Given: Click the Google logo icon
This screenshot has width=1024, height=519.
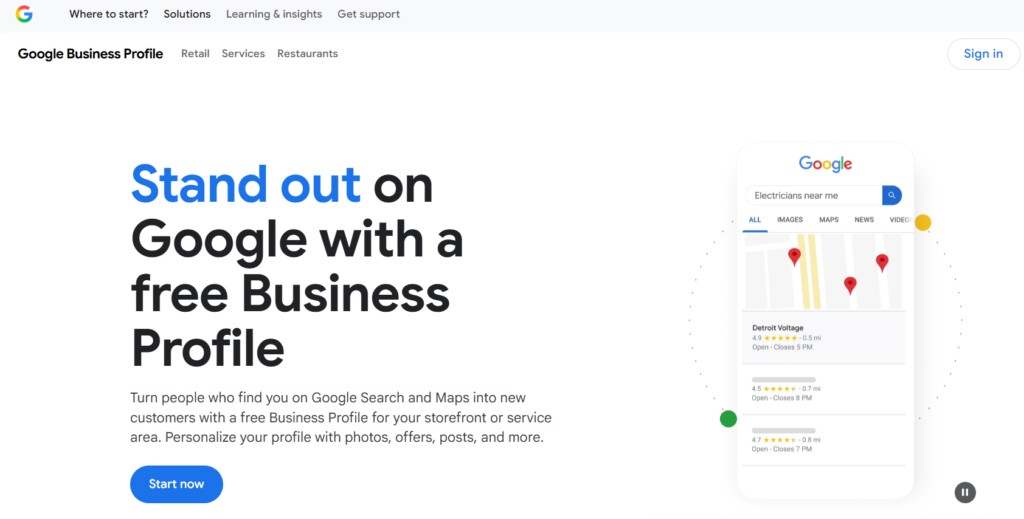Looking at the screenshot, I should coord(24,14).
